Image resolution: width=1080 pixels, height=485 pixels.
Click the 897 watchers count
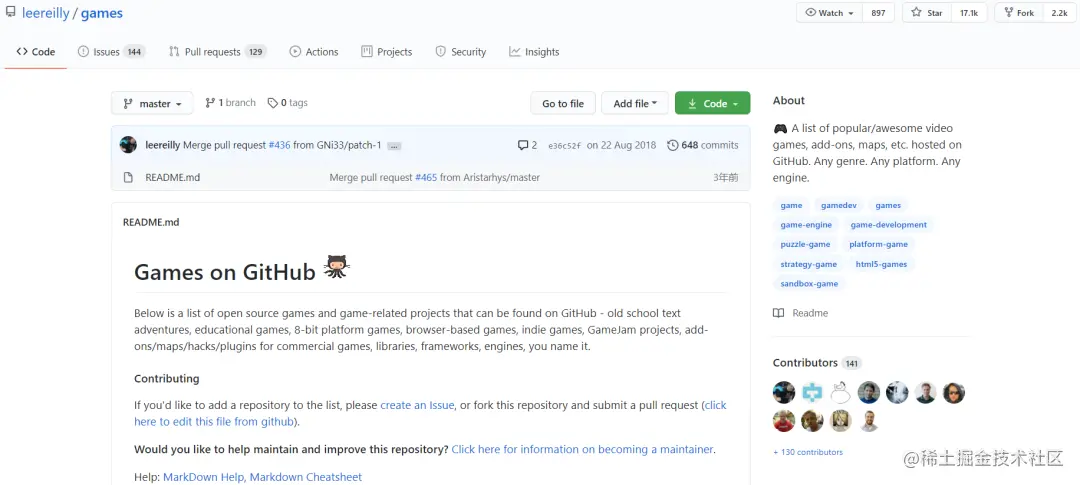878,12
